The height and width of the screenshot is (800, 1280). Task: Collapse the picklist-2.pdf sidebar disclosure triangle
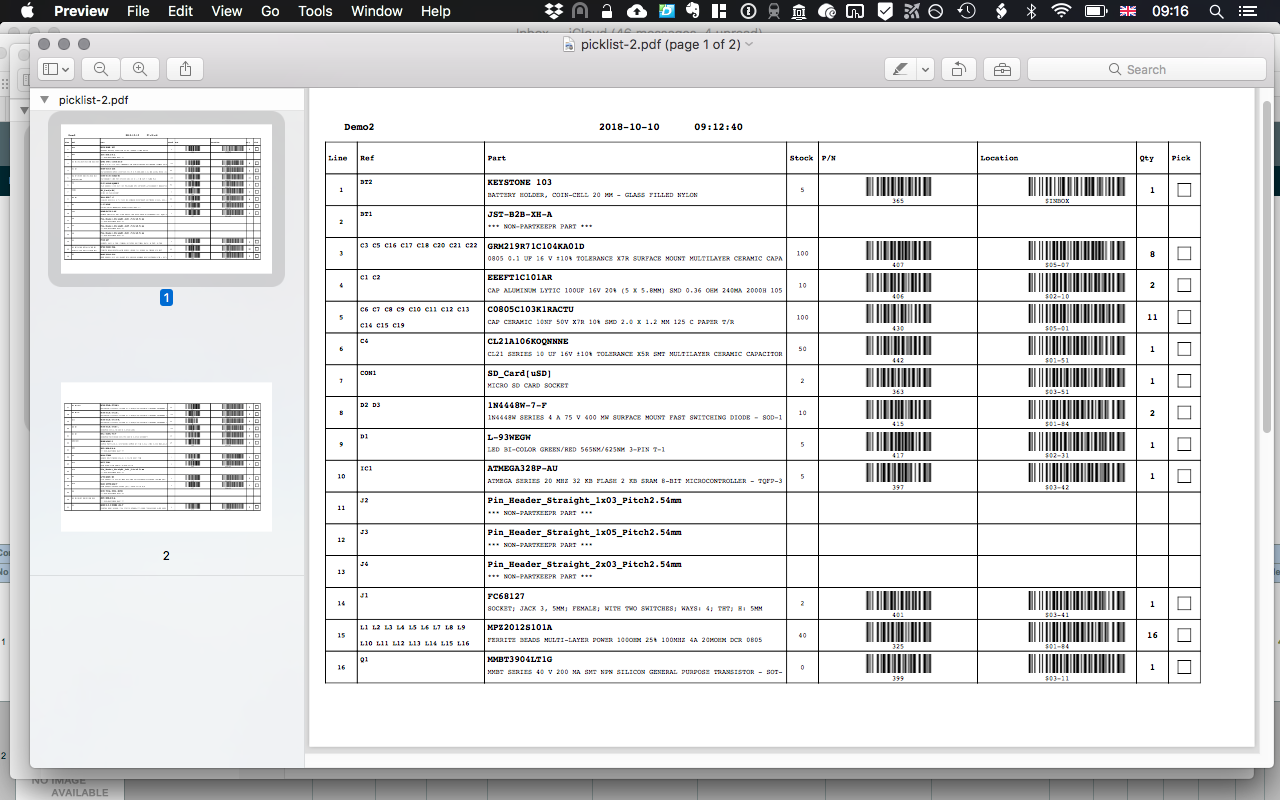(x=44, y=100)
